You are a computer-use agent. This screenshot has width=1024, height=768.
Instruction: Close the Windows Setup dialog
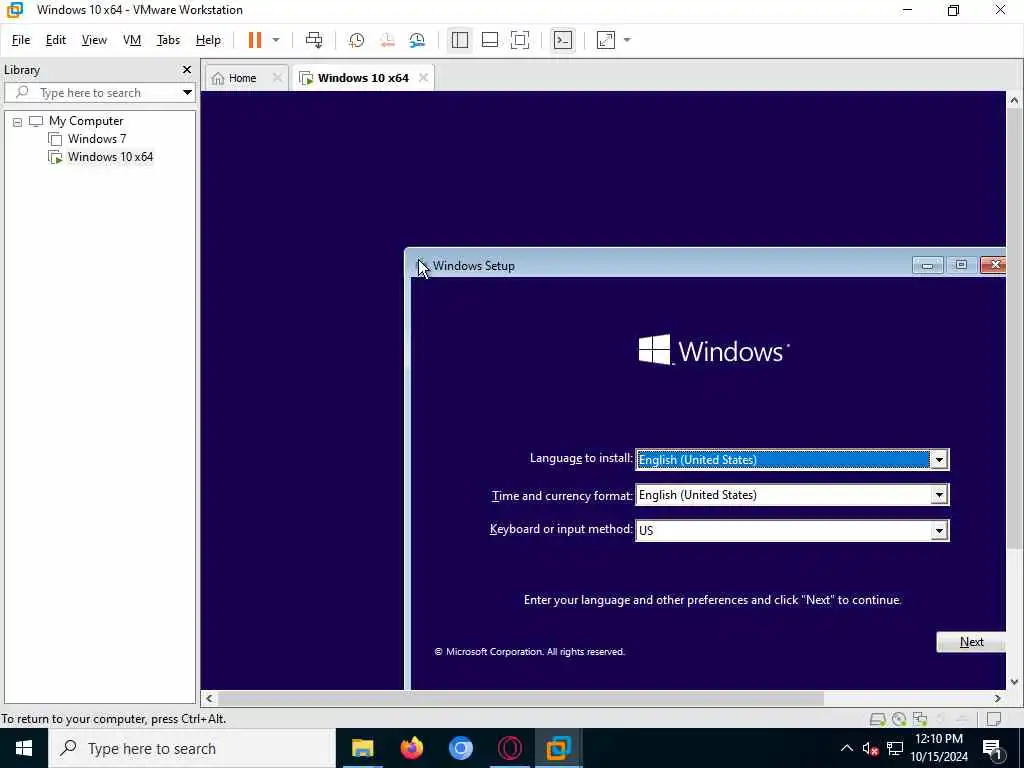point(994,265)
